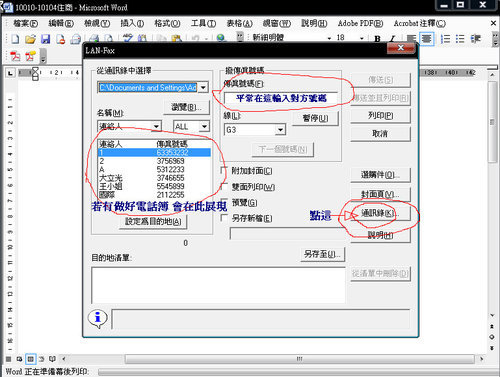
Task: Open the 名稱 連絡人 dropdown
Action: [x=156, y=126]
